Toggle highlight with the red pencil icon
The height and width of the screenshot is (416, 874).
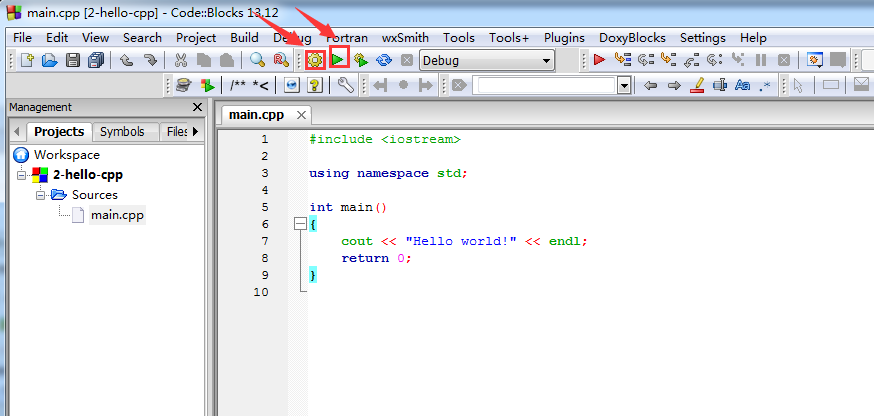[x=697, y=85]
